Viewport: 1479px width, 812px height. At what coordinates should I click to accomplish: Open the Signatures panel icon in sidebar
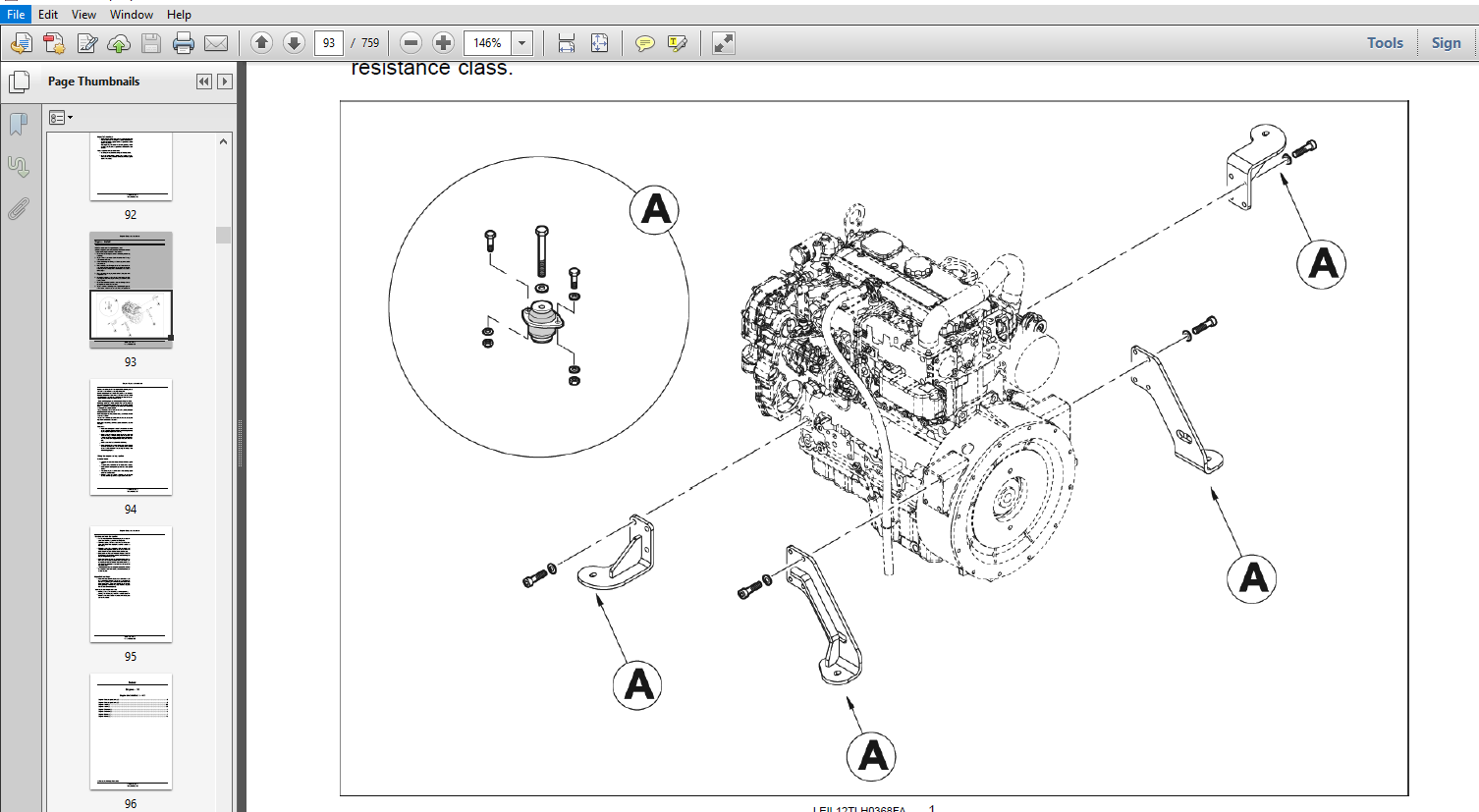pyautogui.click(x=18, y=167)
